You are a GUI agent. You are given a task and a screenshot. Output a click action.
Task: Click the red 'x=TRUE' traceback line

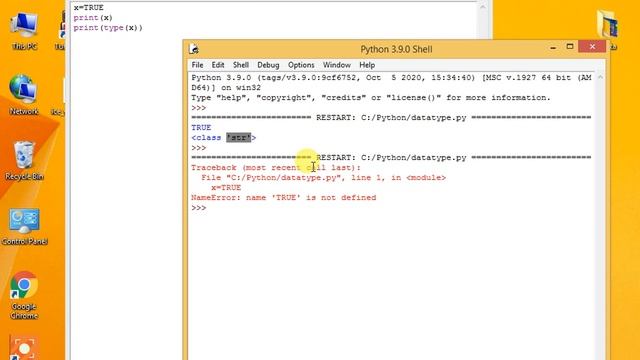226,188
